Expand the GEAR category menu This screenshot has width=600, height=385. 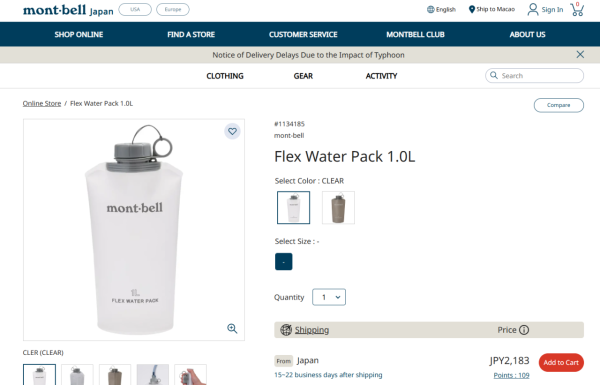tap(303, 76)
